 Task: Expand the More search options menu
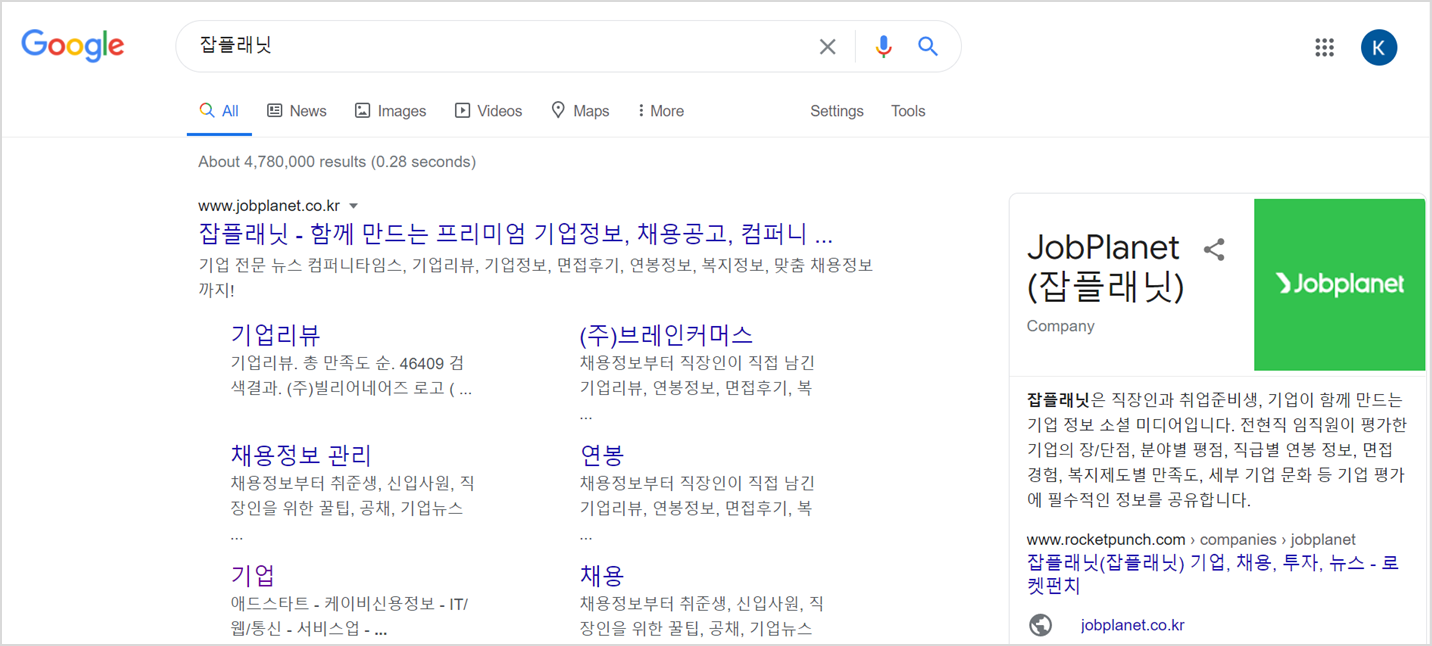661,111
